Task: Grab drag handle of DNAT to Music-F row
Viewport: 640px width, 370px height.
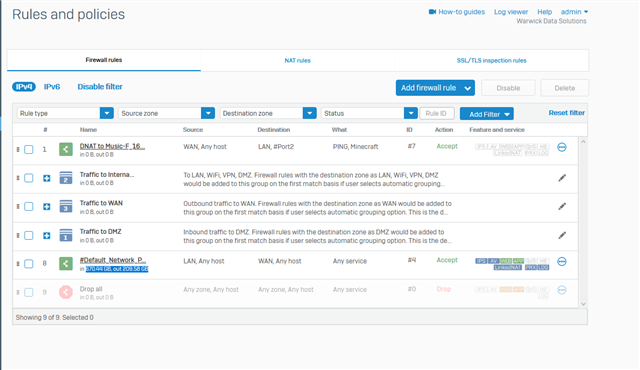Action: coord(18,149)
